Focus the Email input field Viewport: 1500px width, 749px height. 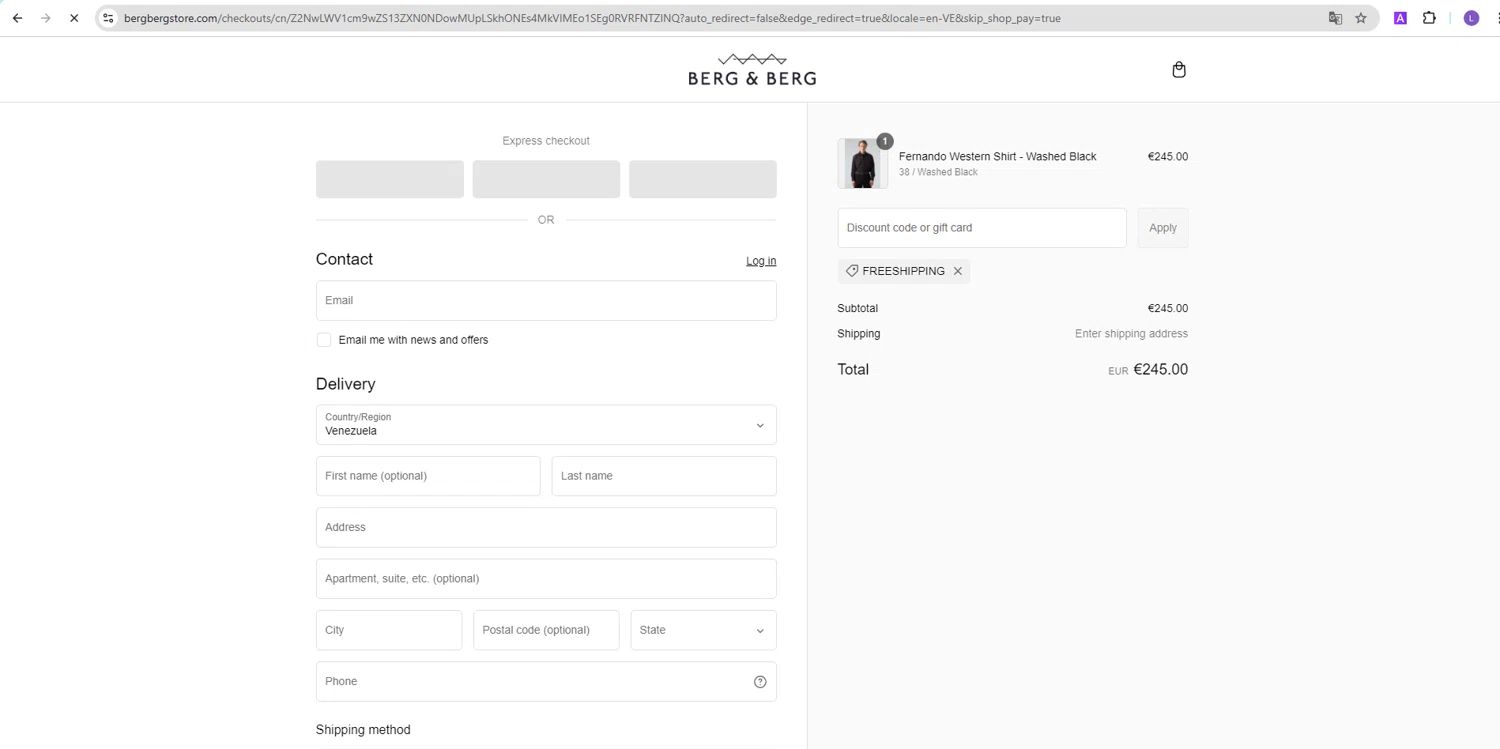click(546, 300)
